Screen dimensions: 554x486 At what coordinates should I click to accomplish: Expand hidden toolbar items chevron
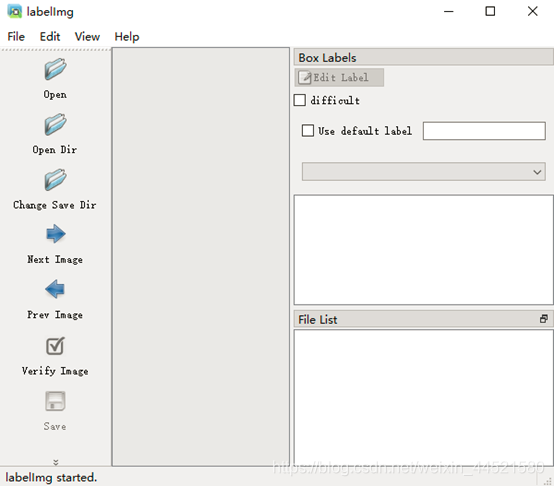[55, 462]
